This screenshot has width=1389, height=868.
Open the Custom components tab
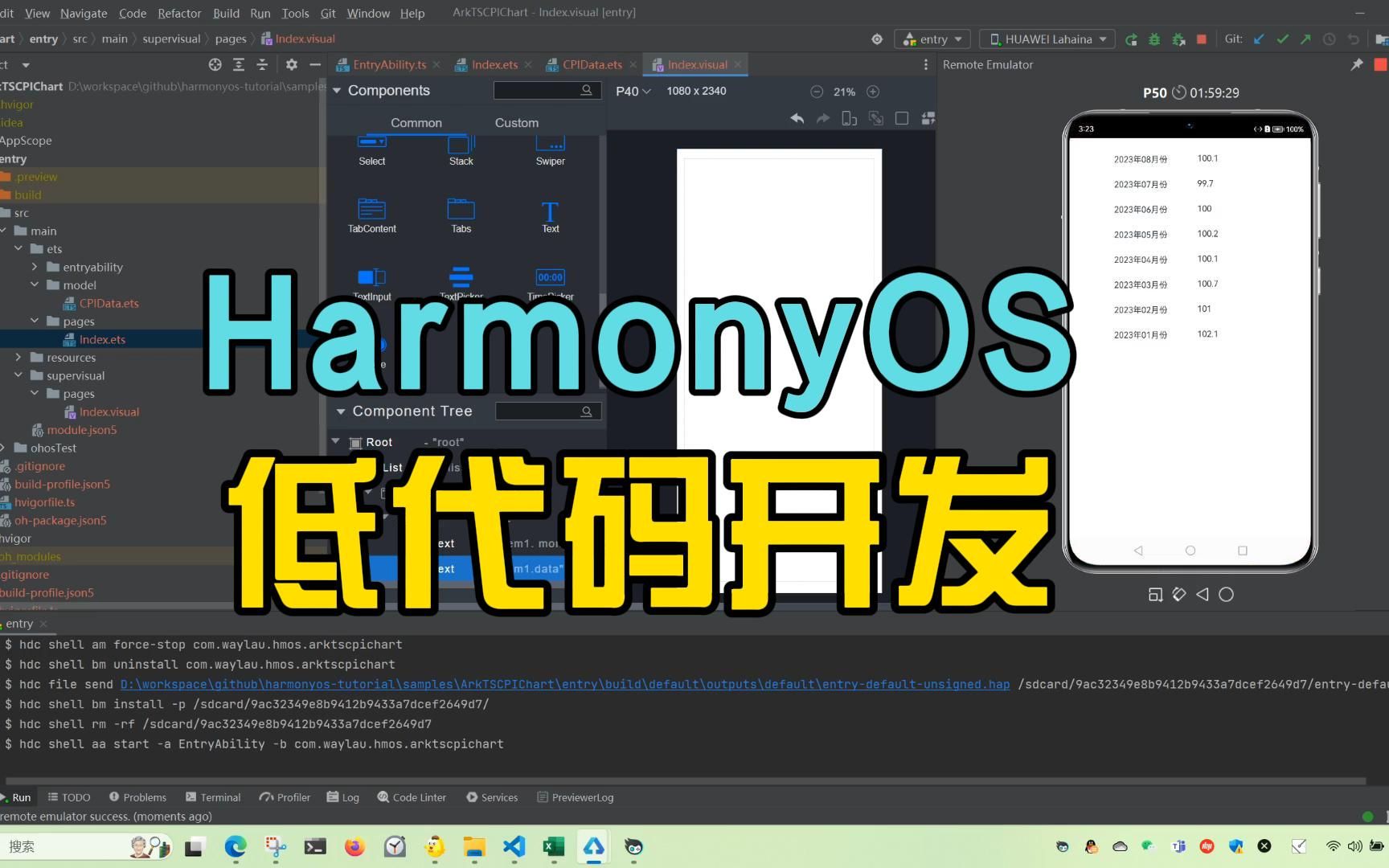[517, 123]
